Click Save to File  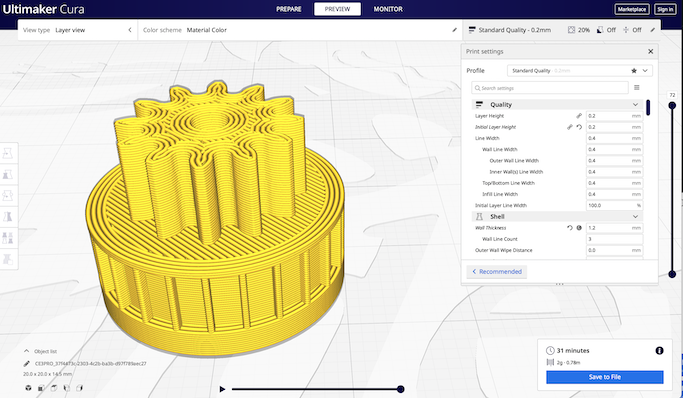(605, 377)
